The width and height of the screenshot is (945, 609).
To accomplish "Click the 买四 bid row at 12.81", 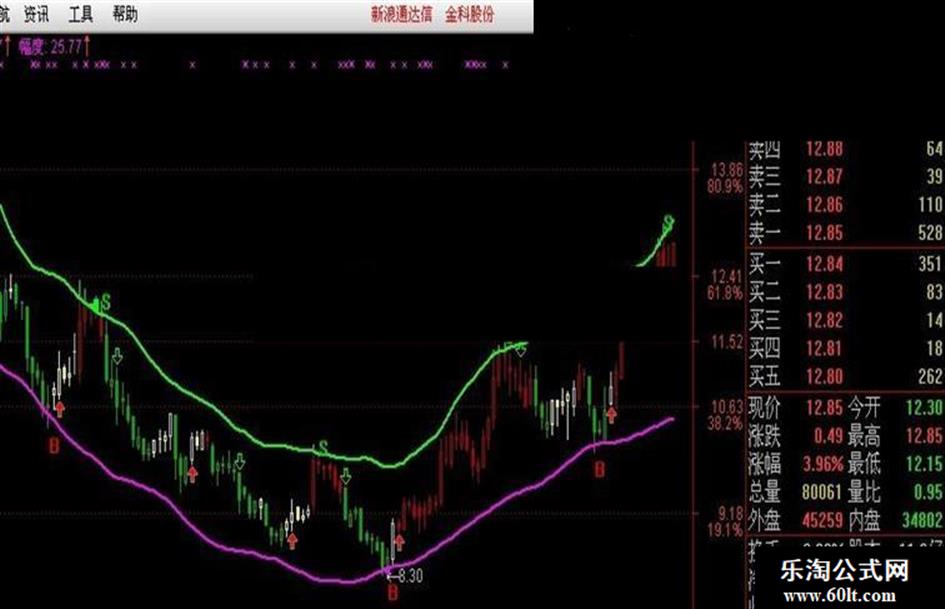I will click(846, 349).
